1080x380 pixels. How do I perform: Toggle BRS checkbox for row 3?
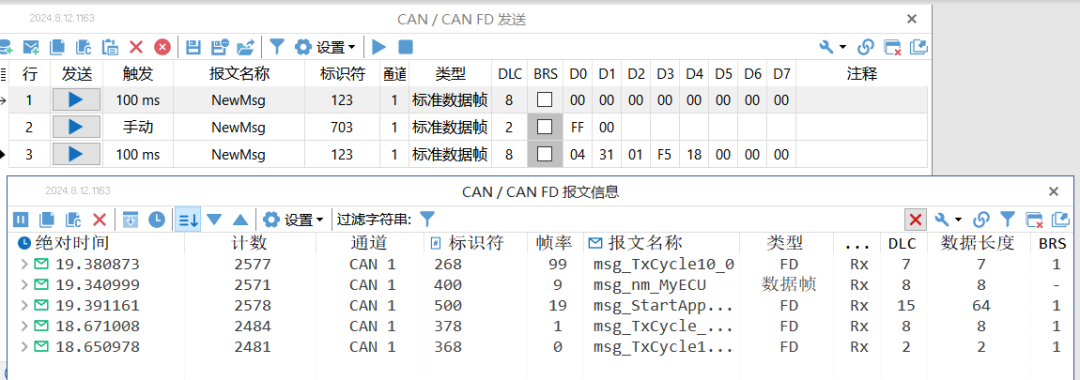pos(545,154)
